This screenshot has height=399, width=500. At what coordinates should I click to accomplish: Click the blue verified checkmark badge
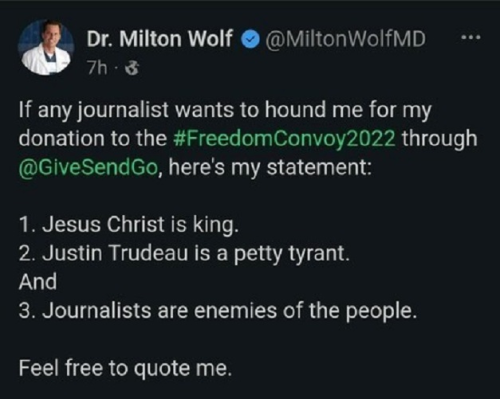(250, 39)
